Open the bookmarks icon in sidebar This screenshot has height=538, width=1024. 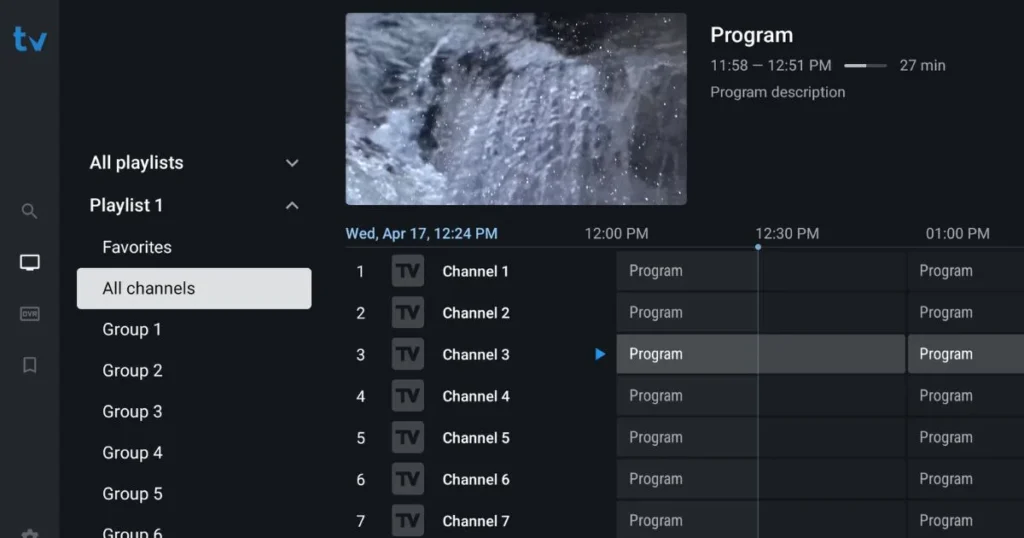pos(29,365)
